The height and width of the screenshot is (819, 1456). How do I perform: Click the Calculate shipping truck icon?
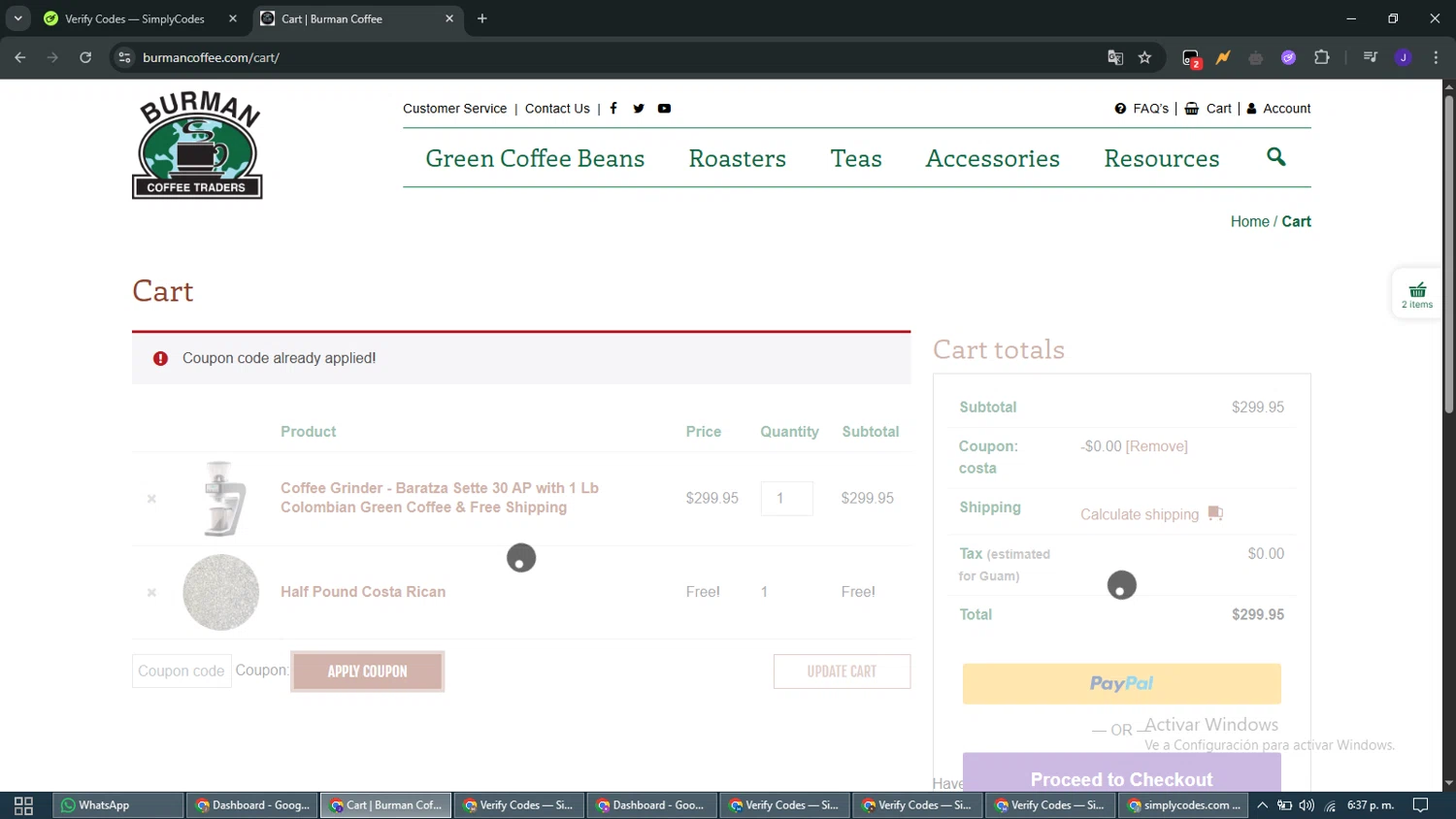[1215, 513]
